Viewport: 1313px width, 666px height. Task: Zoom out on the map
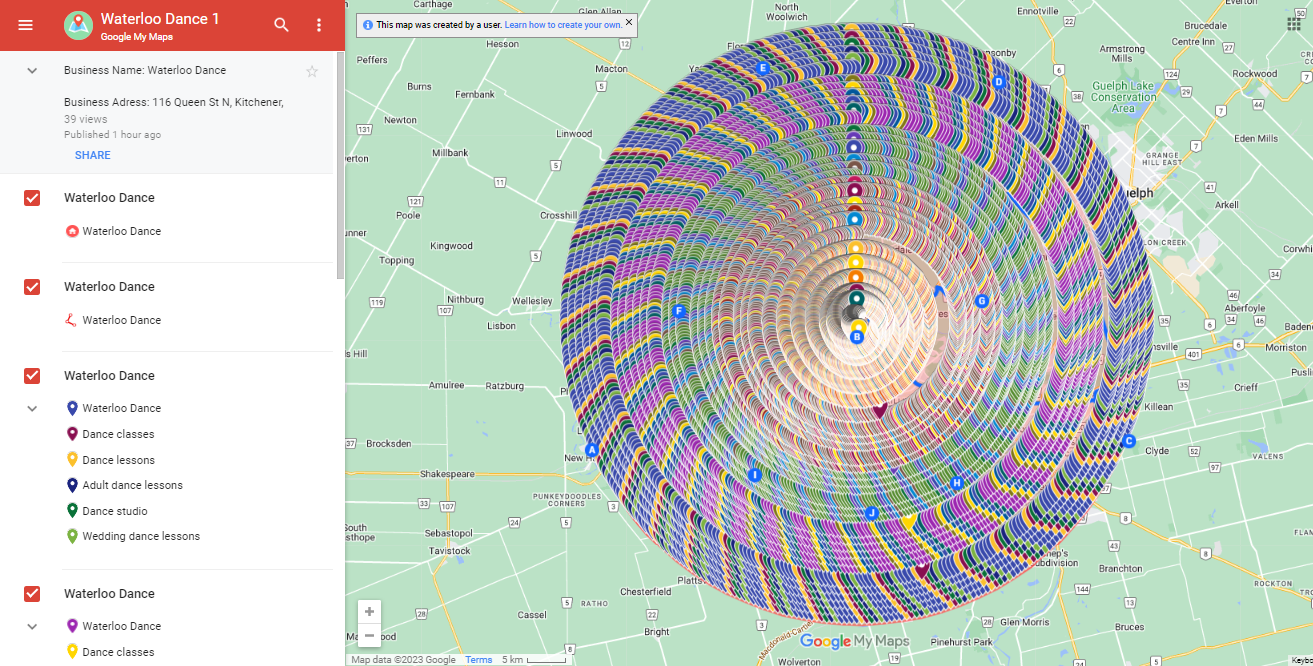[370, 635]
